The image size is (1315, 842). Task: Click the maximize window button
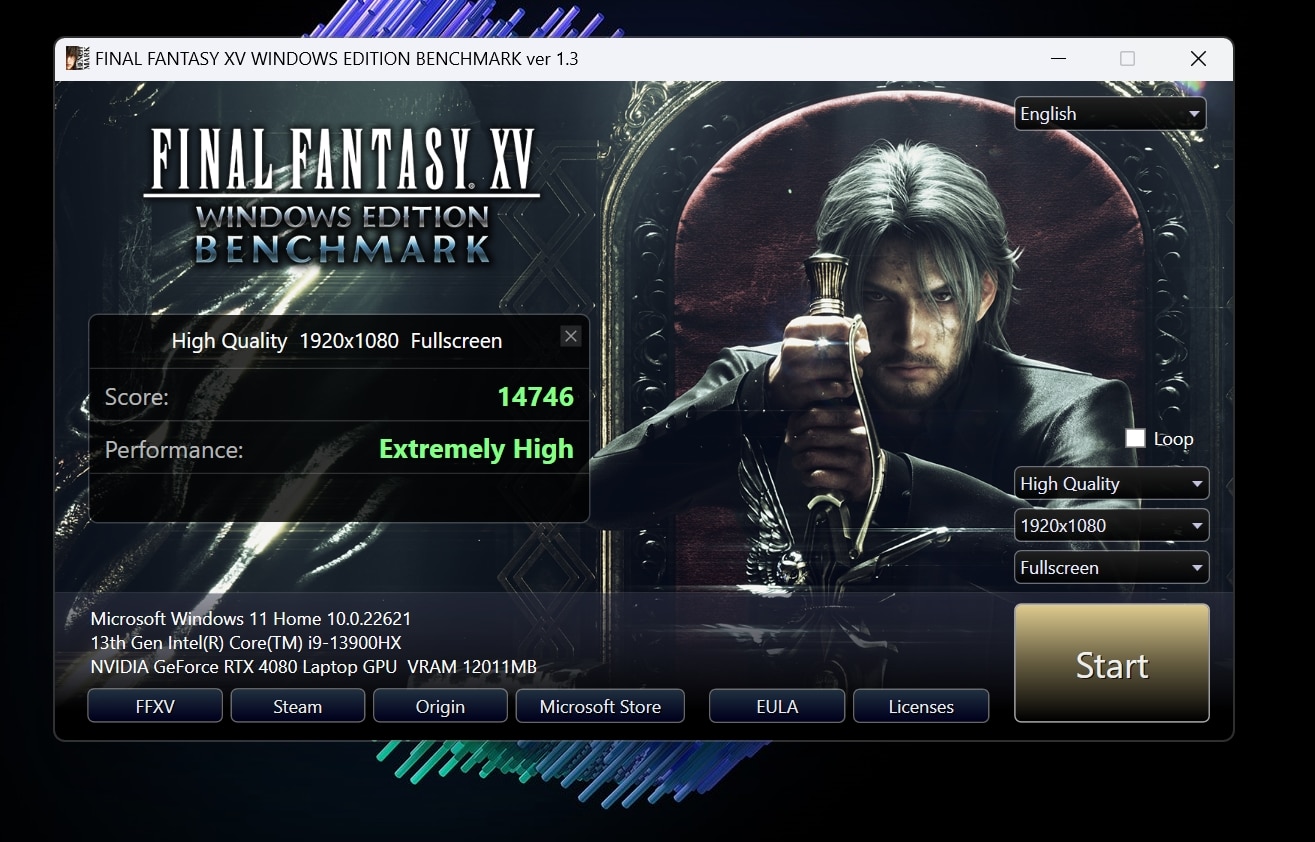click(x=1127, y=59)
